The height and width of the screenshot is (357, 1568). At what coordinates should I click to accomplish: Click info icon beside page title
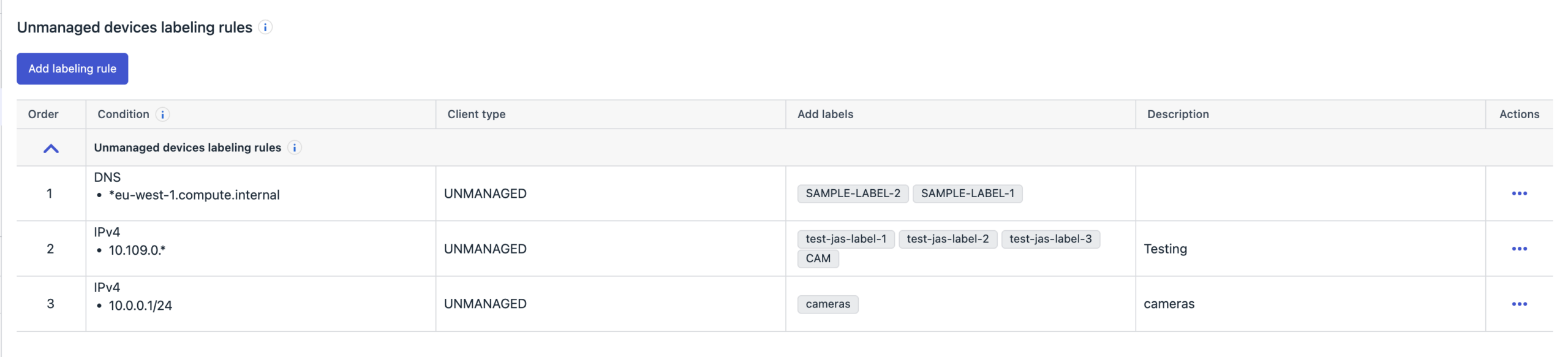coord(265,28)
